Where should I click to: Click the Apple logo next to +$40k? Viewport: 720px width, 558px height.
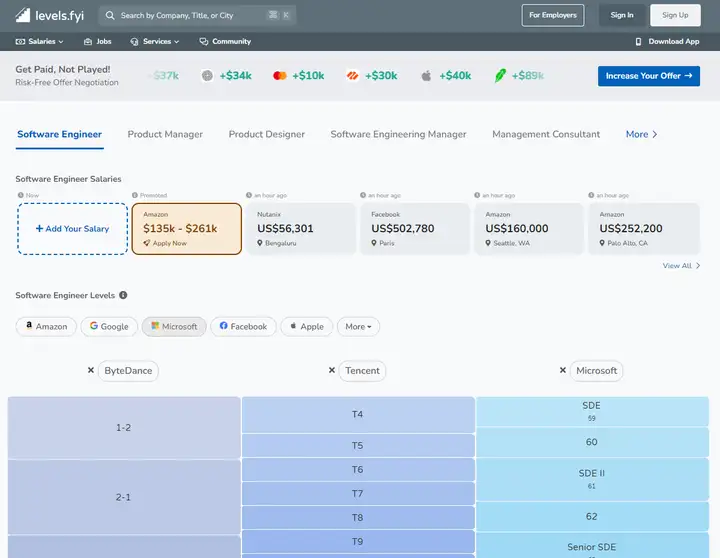(x=426, y=76)
